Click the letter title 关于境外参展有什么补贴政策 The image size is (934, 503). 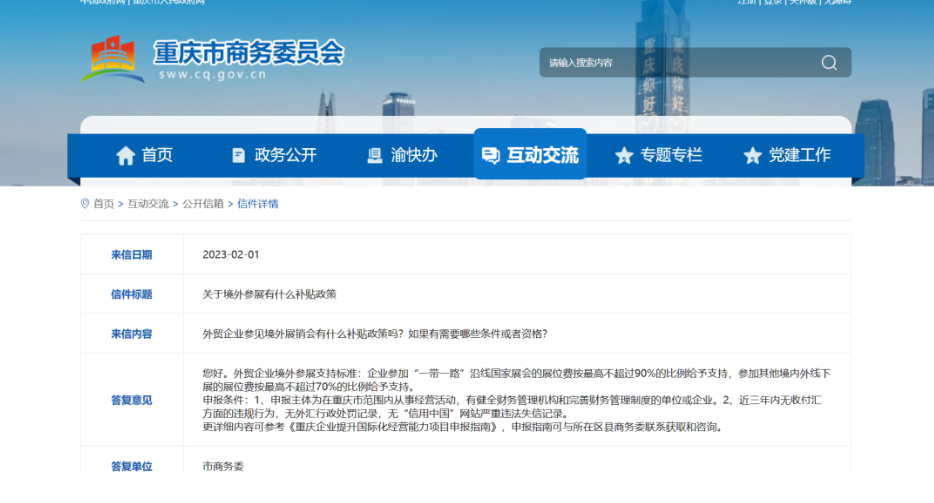pyautogui.click(x=269, y=294)
